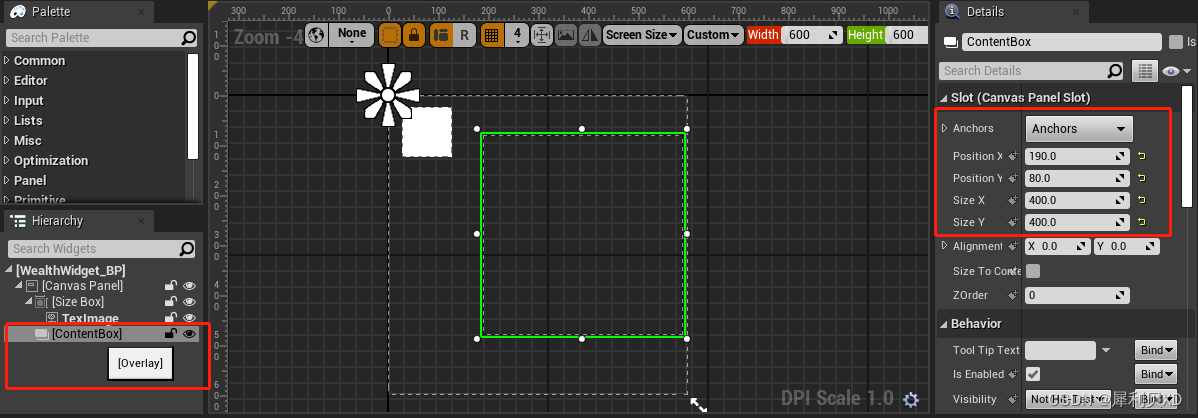The width and height of the screenshot is (1198, 418).
Task: Click animate keyframe icon beside Size Y
Action: click(x=1013, y=222)
